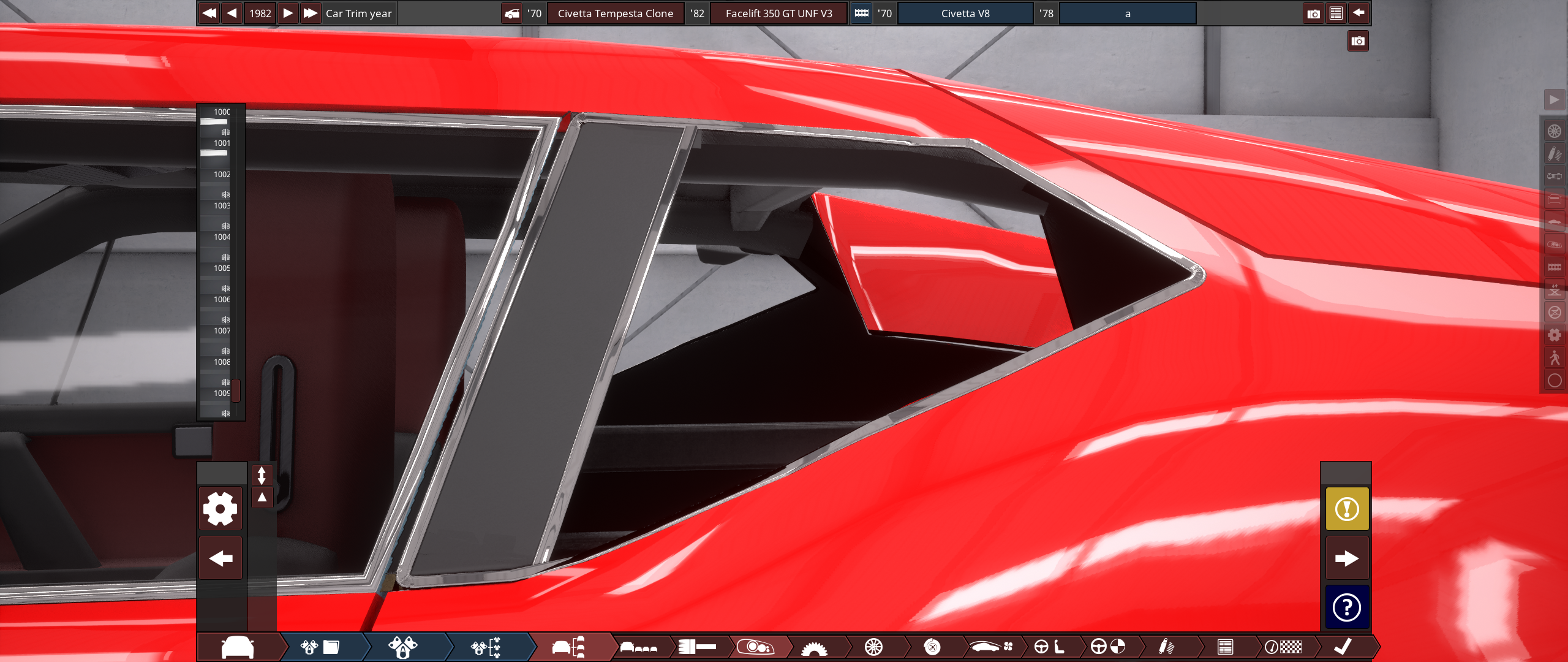
Task: Click the Civetta Tempesta Clone model name
Action: click(615, 13)
